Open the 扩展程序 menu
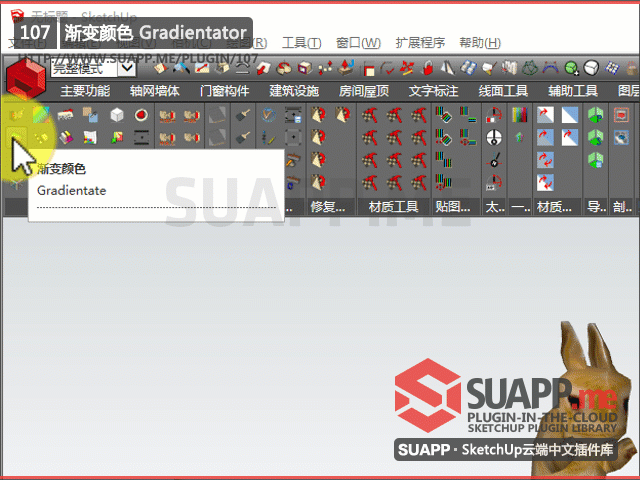Image resolution: width=640 pixels, height=480 pixels. 420,43
